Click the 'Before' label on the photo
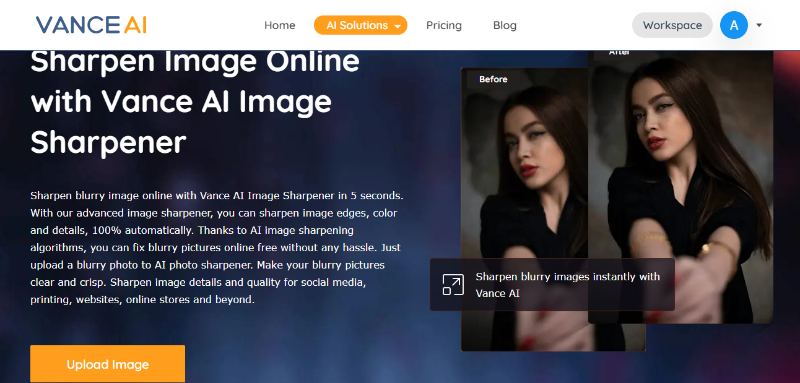Image resolution: width=800 pixels, height=383 pixels. point(493,79)
